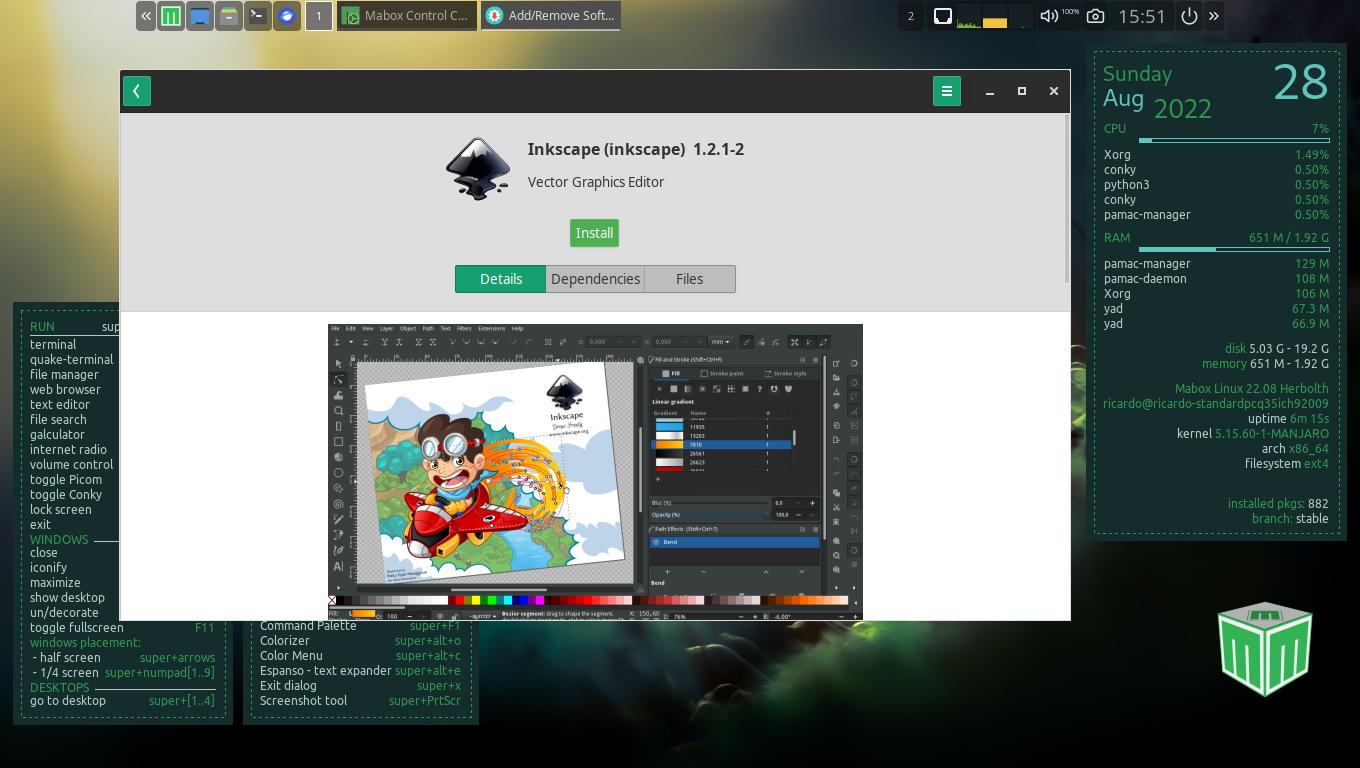Close the Pamac software window
1360x768 pixels.
tap(1053, 91)
